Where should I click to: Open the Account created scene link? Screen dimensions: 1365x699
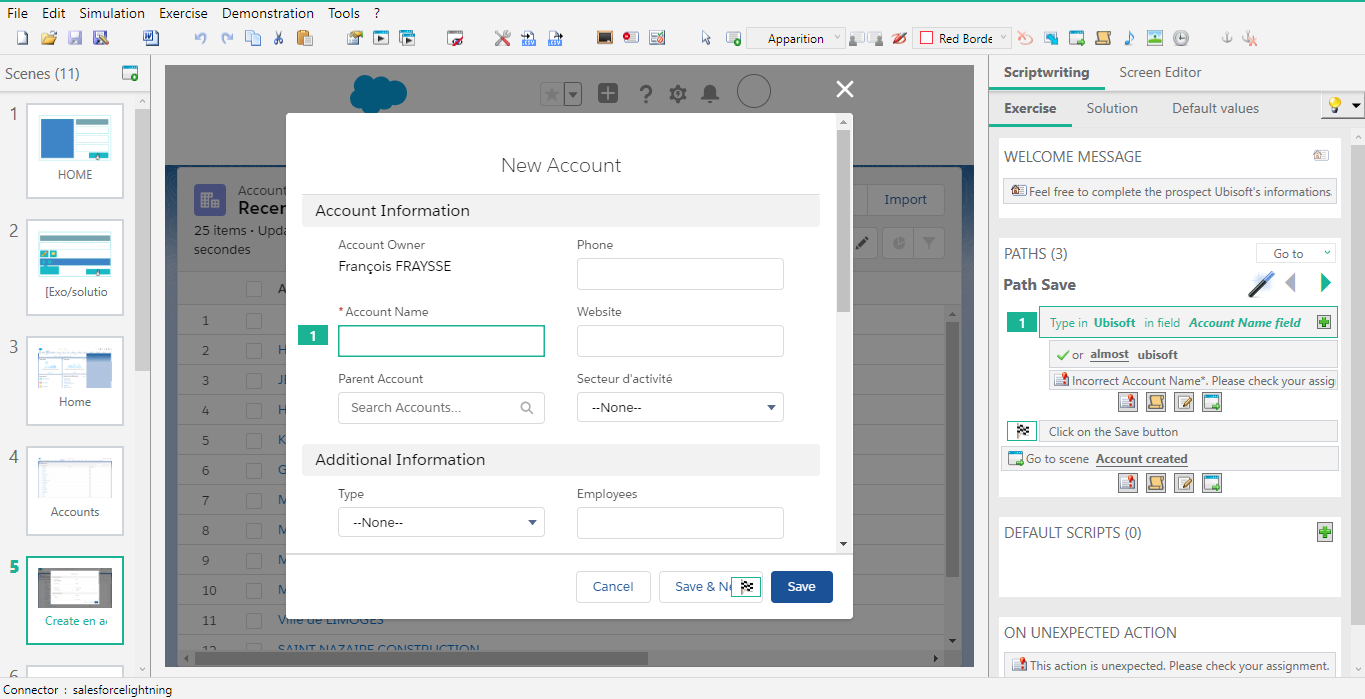point(1141,458)
